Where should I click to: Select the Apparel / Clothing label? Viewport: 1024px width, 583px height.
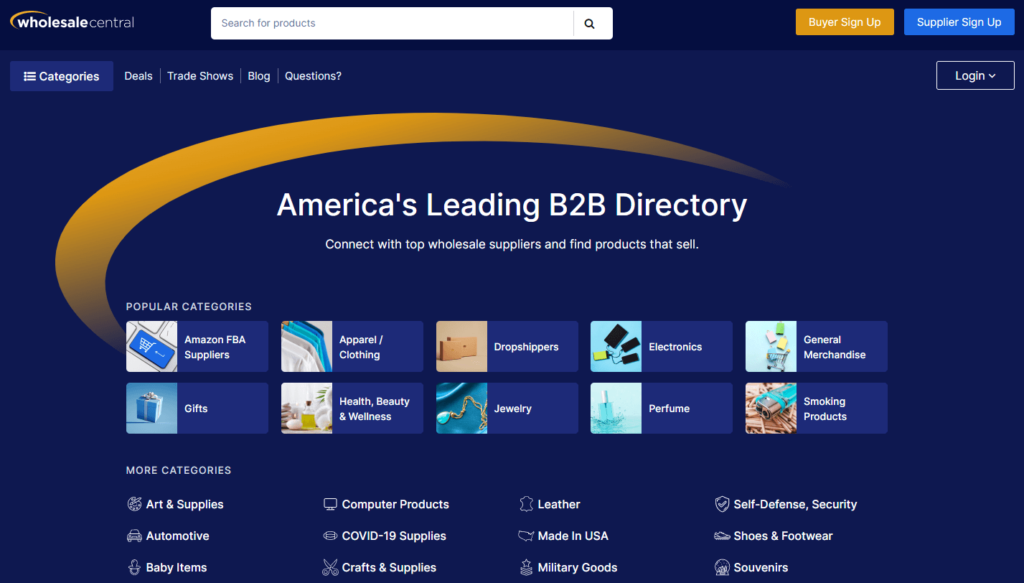(x=360, y=347)
